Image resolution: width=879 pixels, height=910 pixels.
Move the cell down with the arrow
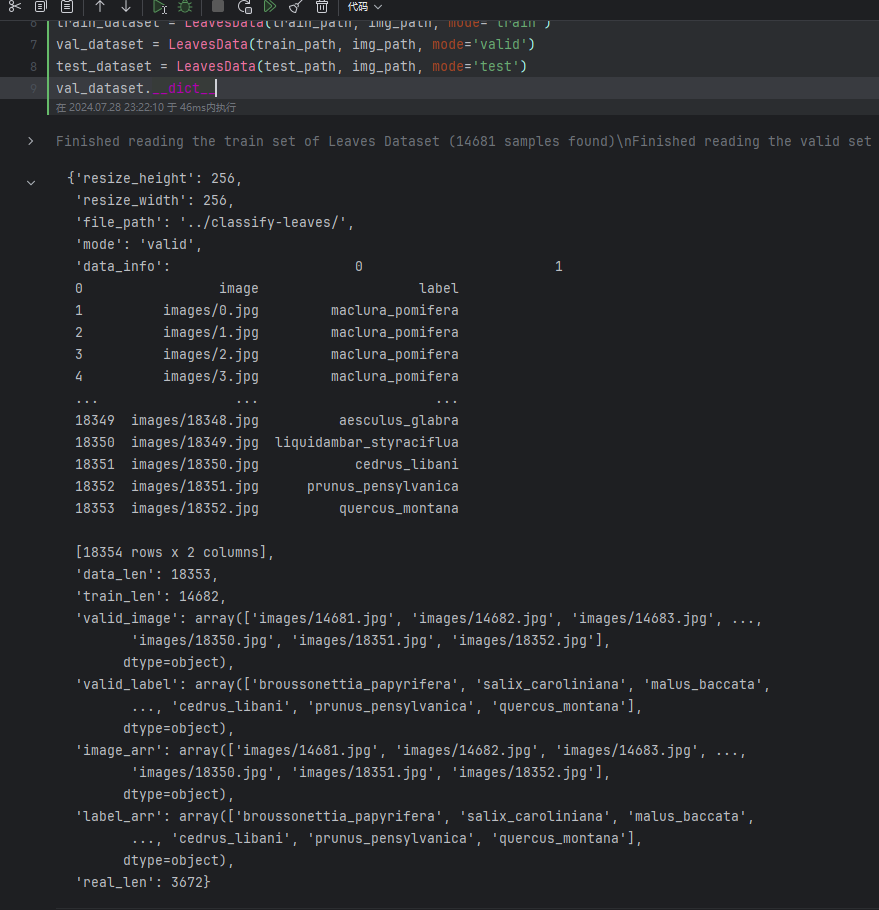point(125,7)
